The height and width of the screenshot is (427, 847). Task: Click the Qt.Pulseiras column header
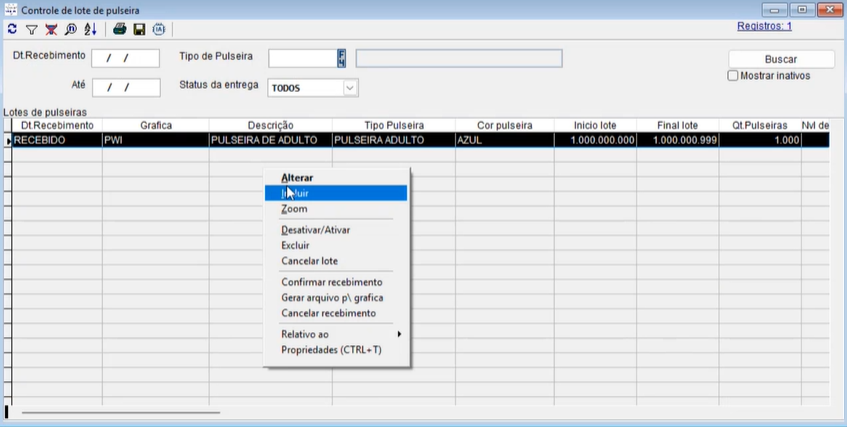(x=759, y=125)
